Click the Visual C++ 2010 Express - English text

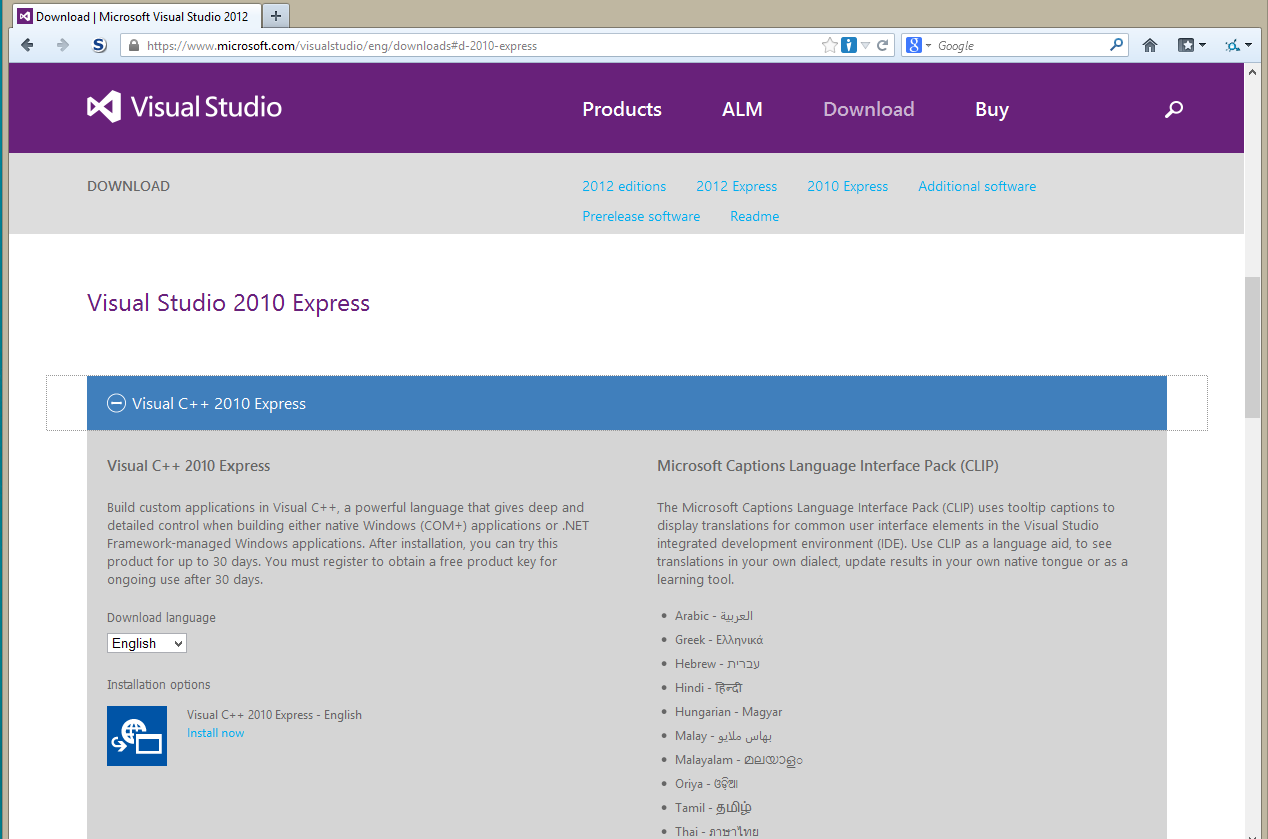click(274, 715)
